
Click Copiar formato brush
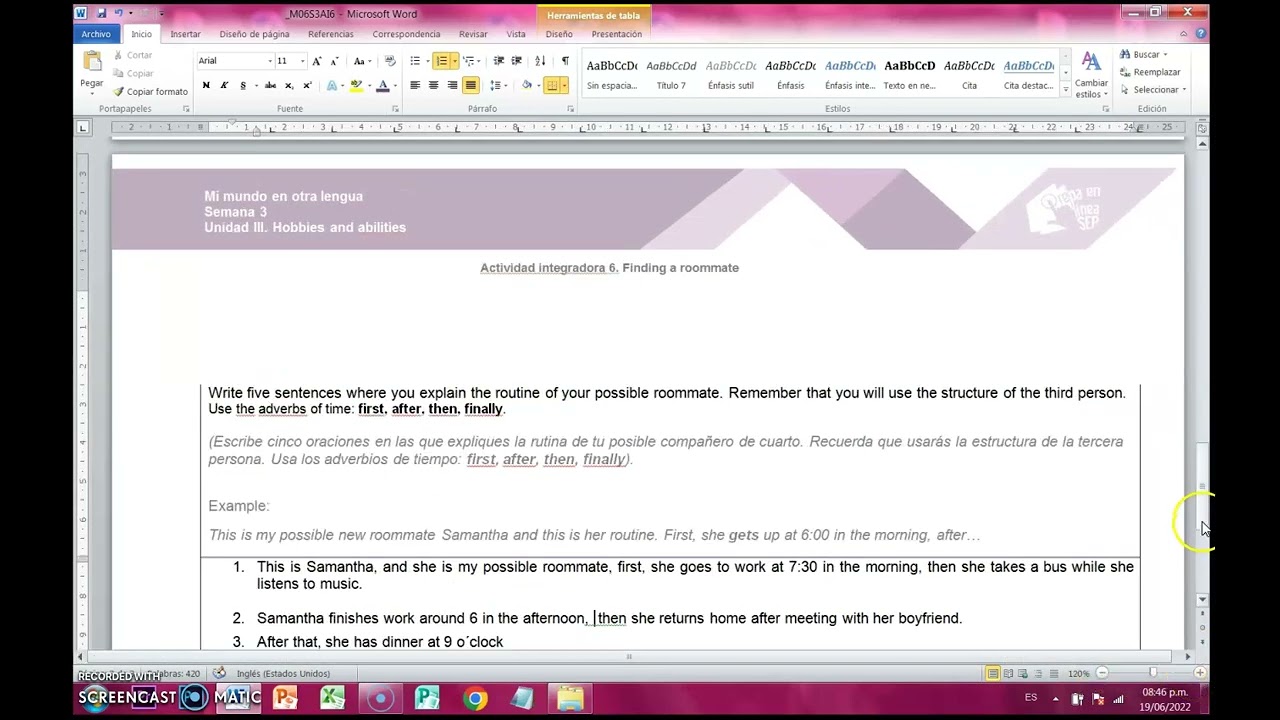(x=150, y=91)
